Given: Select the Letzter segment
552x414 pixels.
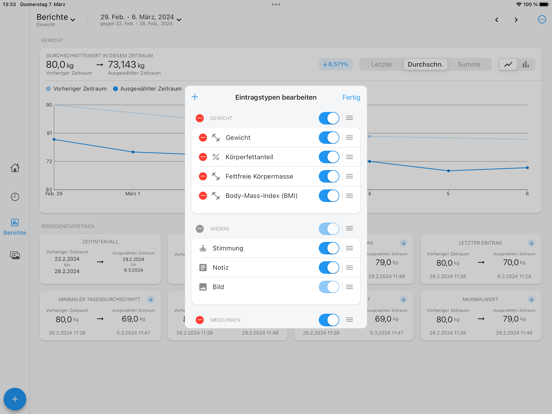Looking at the screenshot, I should pos(382,64).
